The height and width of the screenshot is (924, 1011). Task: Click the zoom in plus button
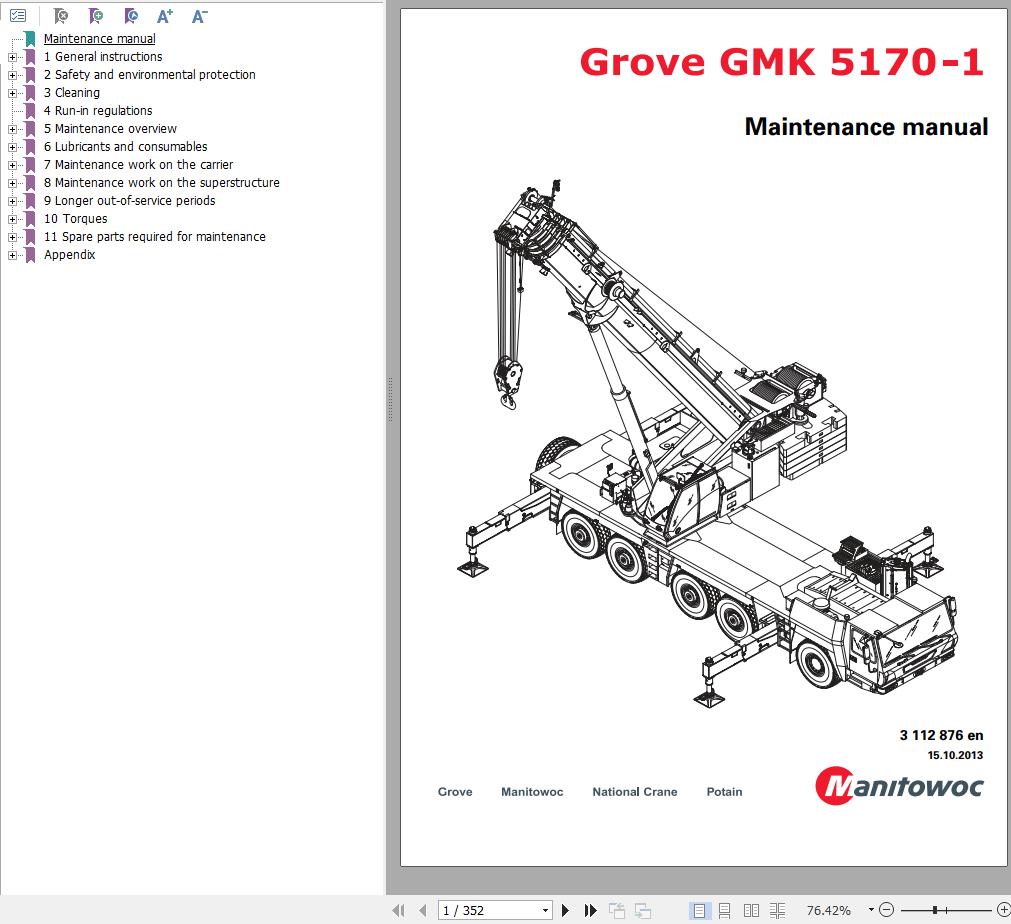coord(1003,910)
